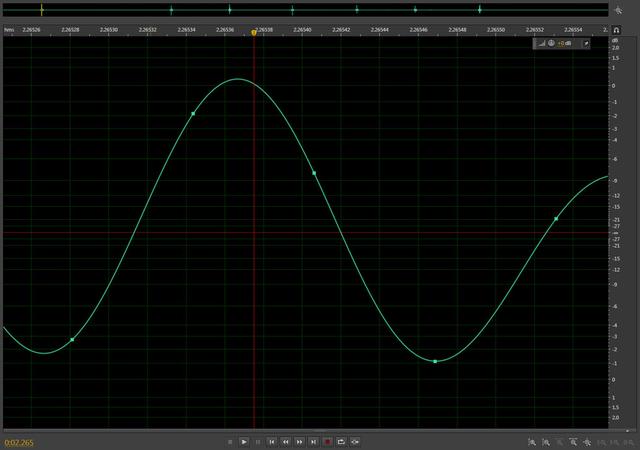Click Zoom Out Amplitude icon

(546, 441)
